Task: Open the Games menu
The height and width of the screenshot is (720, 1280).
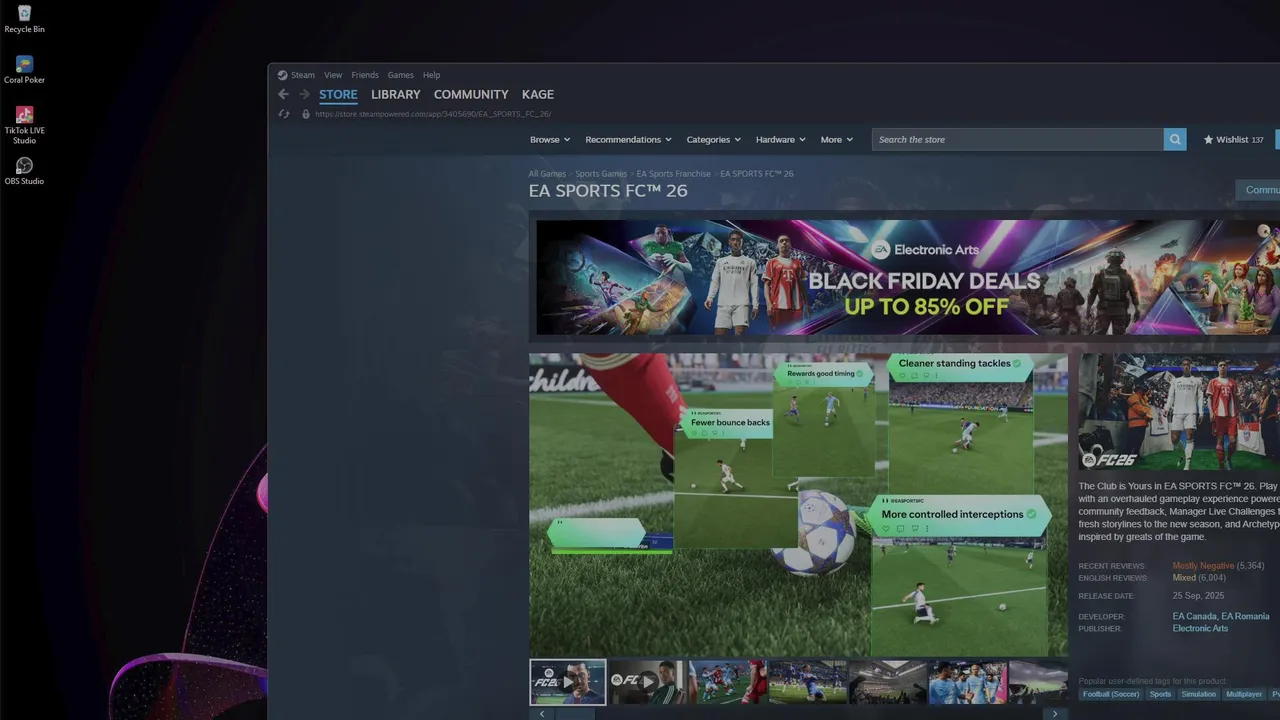Action: click(401, 75)
